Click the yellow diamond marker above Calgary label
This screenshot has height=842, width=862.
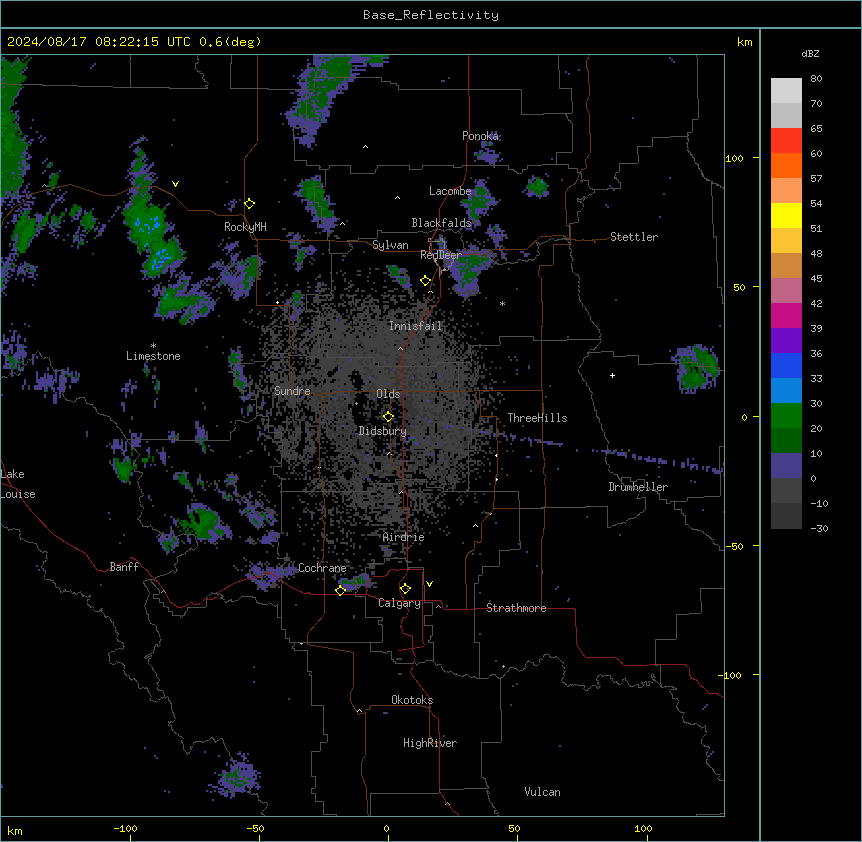tap(405, 589)
